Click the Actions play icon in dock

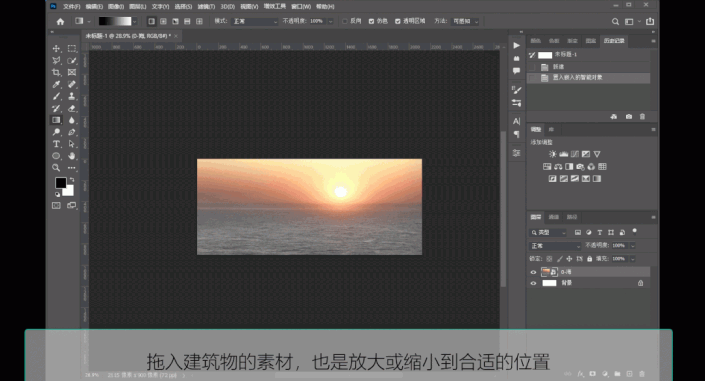click(517, 45)
